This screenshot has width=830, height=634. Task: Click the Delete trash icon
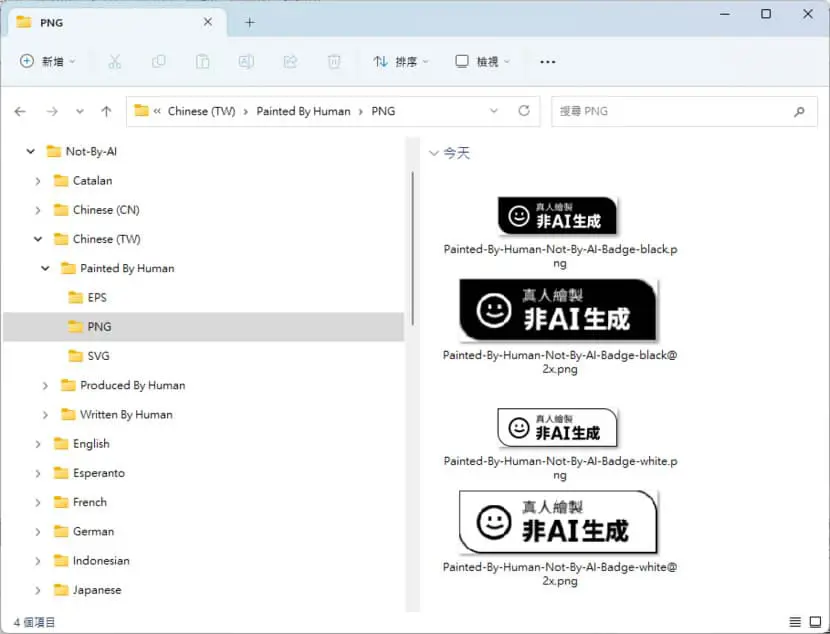[334, 62]
